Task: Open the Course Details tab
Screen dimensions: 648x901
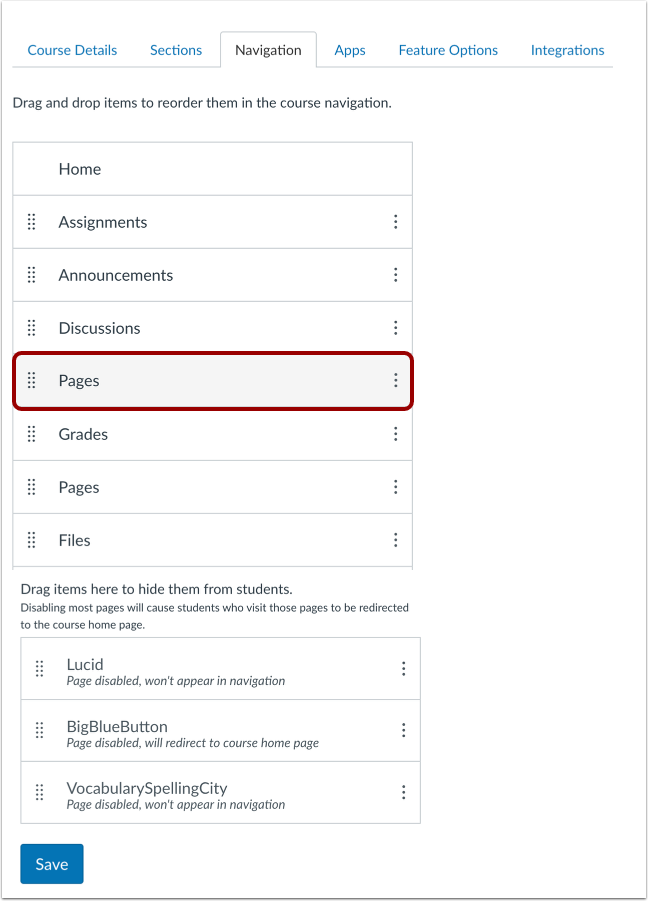Action: 71,49
